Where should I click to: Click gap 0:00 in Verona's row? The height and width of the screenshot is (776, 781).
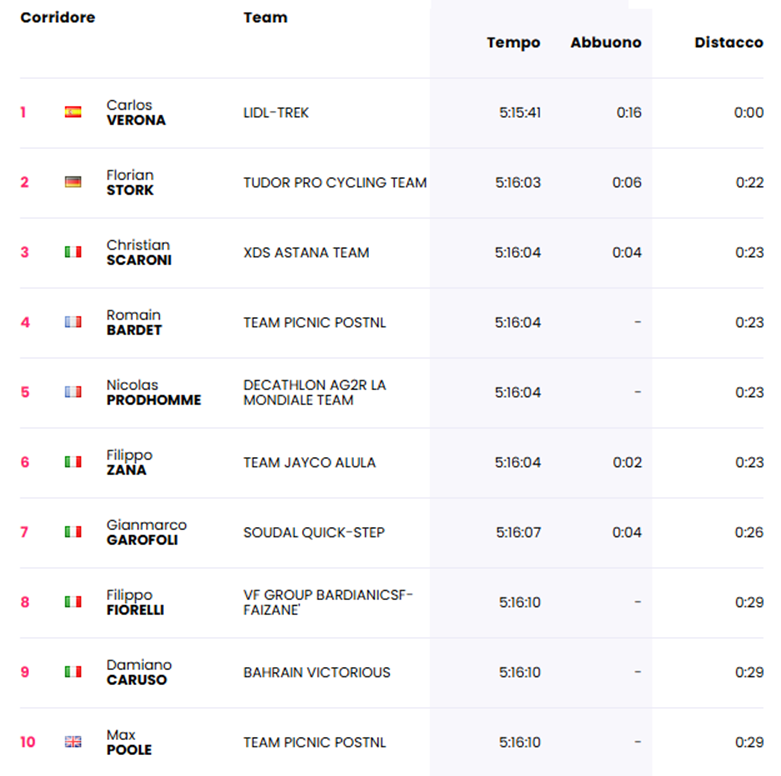749,113
